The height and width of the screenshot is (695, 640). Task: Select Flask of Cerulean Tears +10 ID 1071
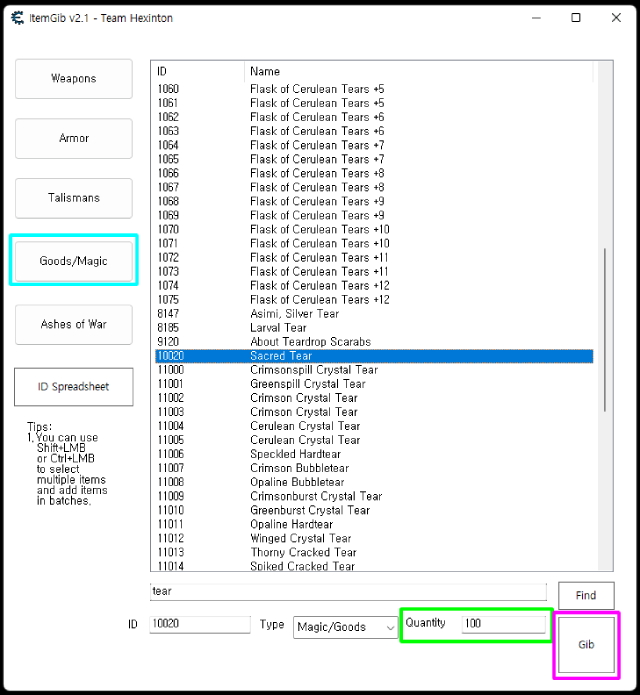(374, 244)
